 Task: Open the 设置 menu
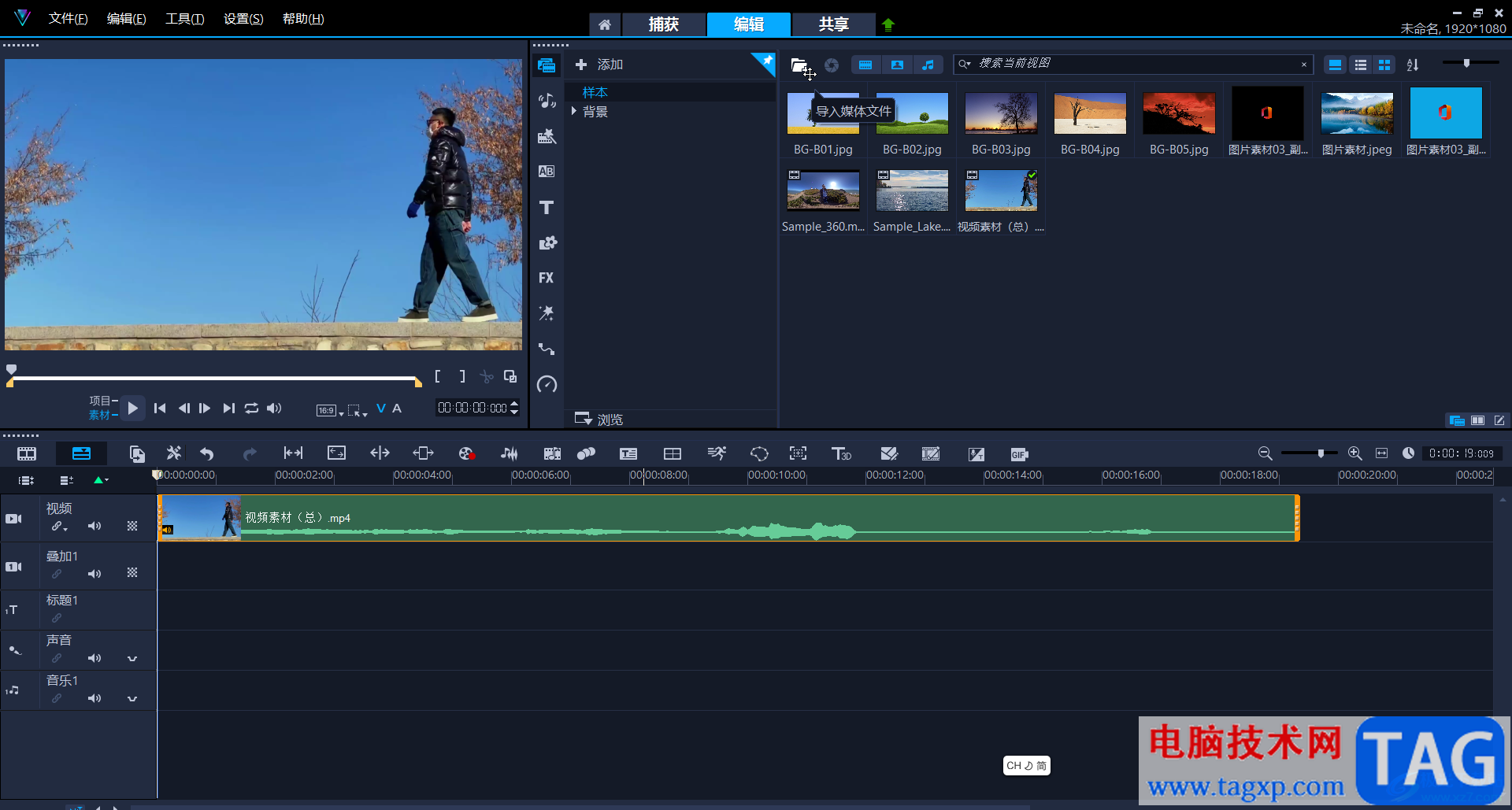tap(243, 19)
